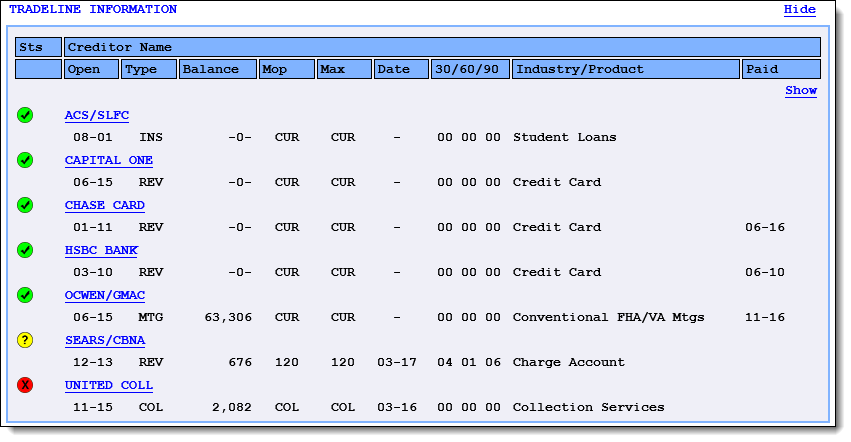Click green check status icon for ACS/SLFC
The height and width of the screenshot is (442, 851).
click(x=25, y=115)
